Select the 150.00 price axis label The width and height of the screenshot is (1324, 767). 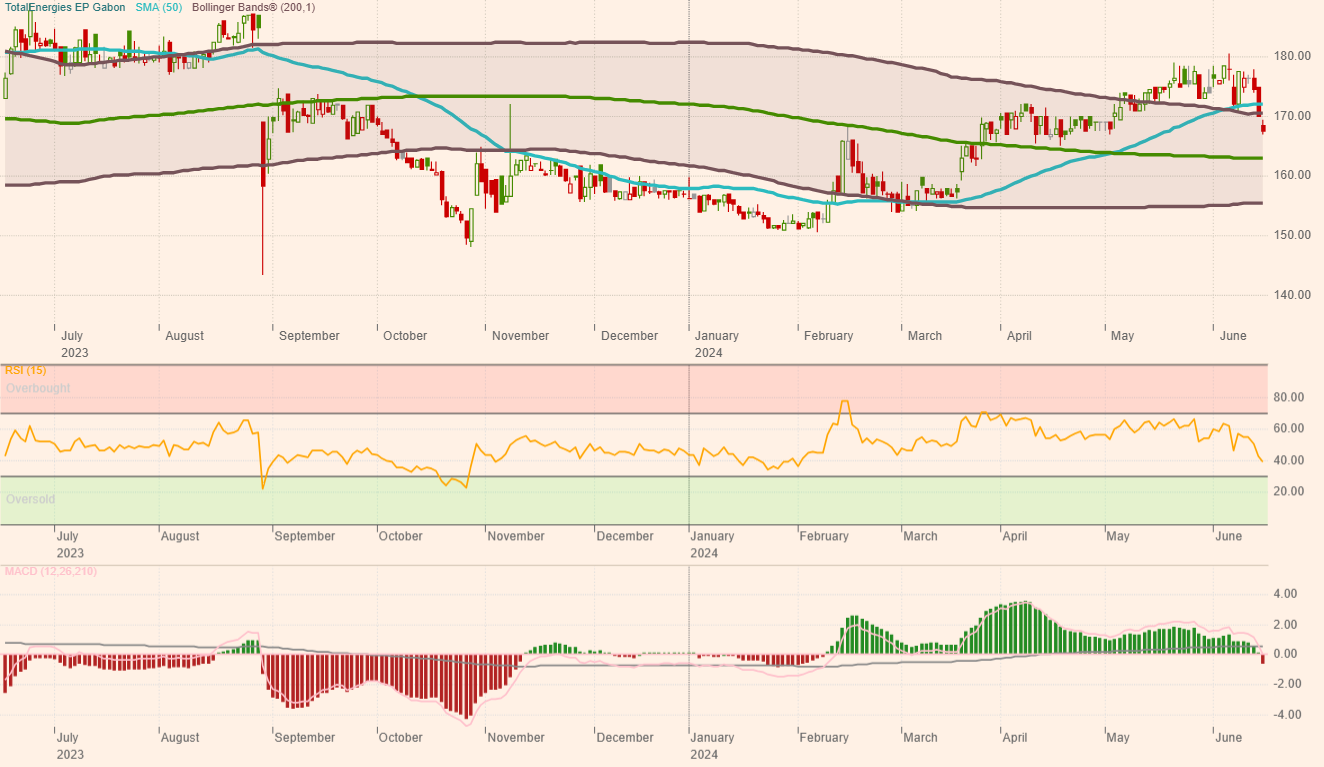1294,235
